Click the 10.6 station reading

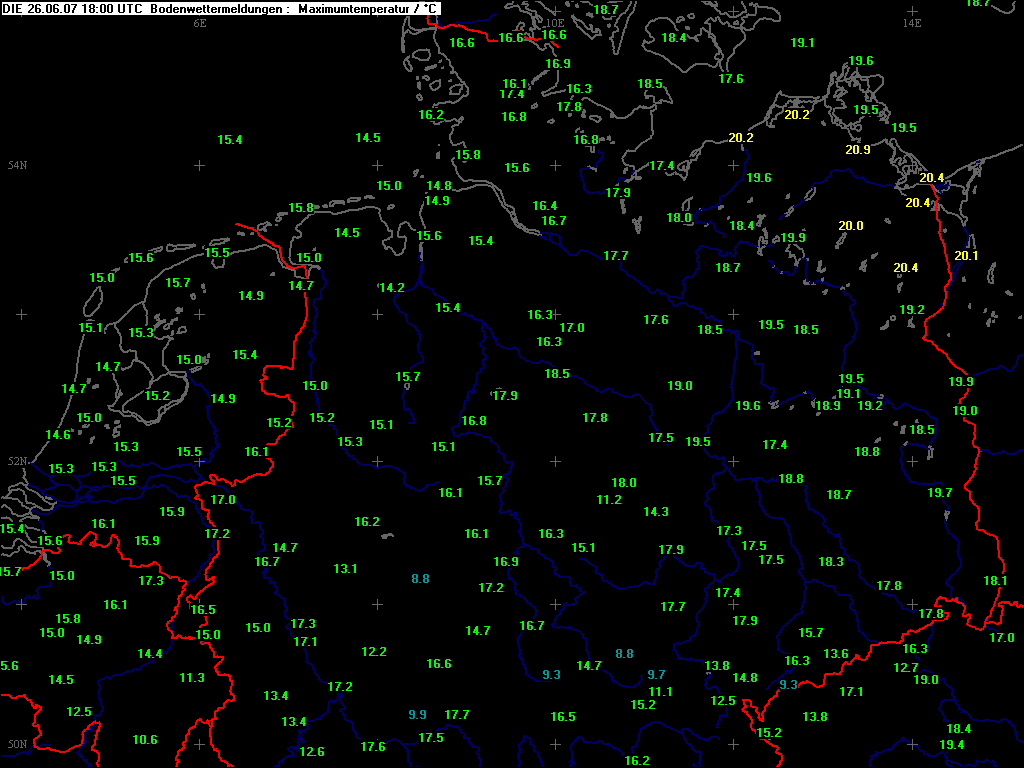(x=145, y=740)
